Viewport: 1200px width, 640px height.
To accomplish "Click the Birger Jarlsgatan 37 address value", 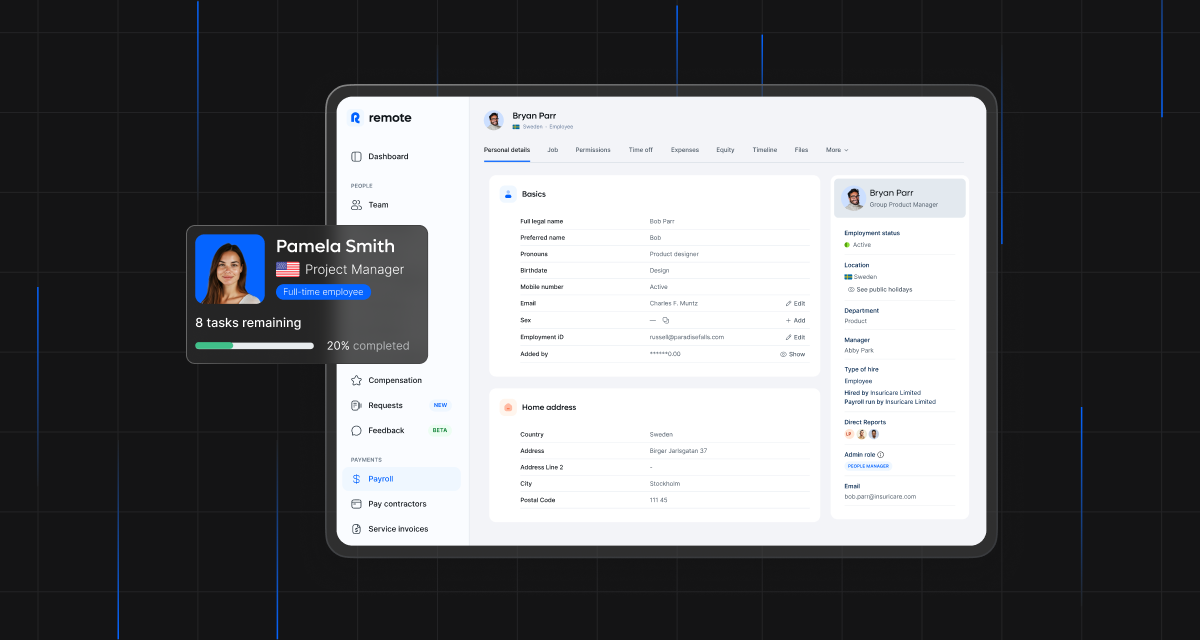I will (678, 451).
